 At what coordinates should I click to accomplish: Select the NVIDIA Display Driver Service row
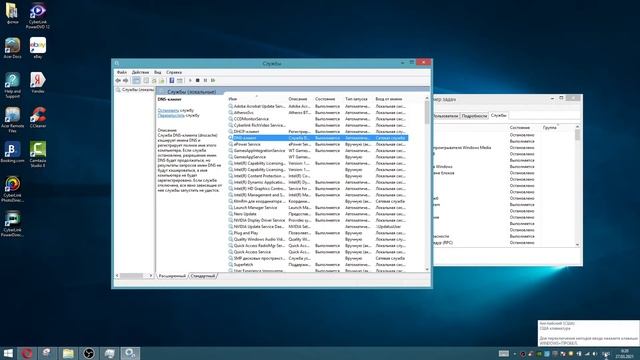click(318, 220)
